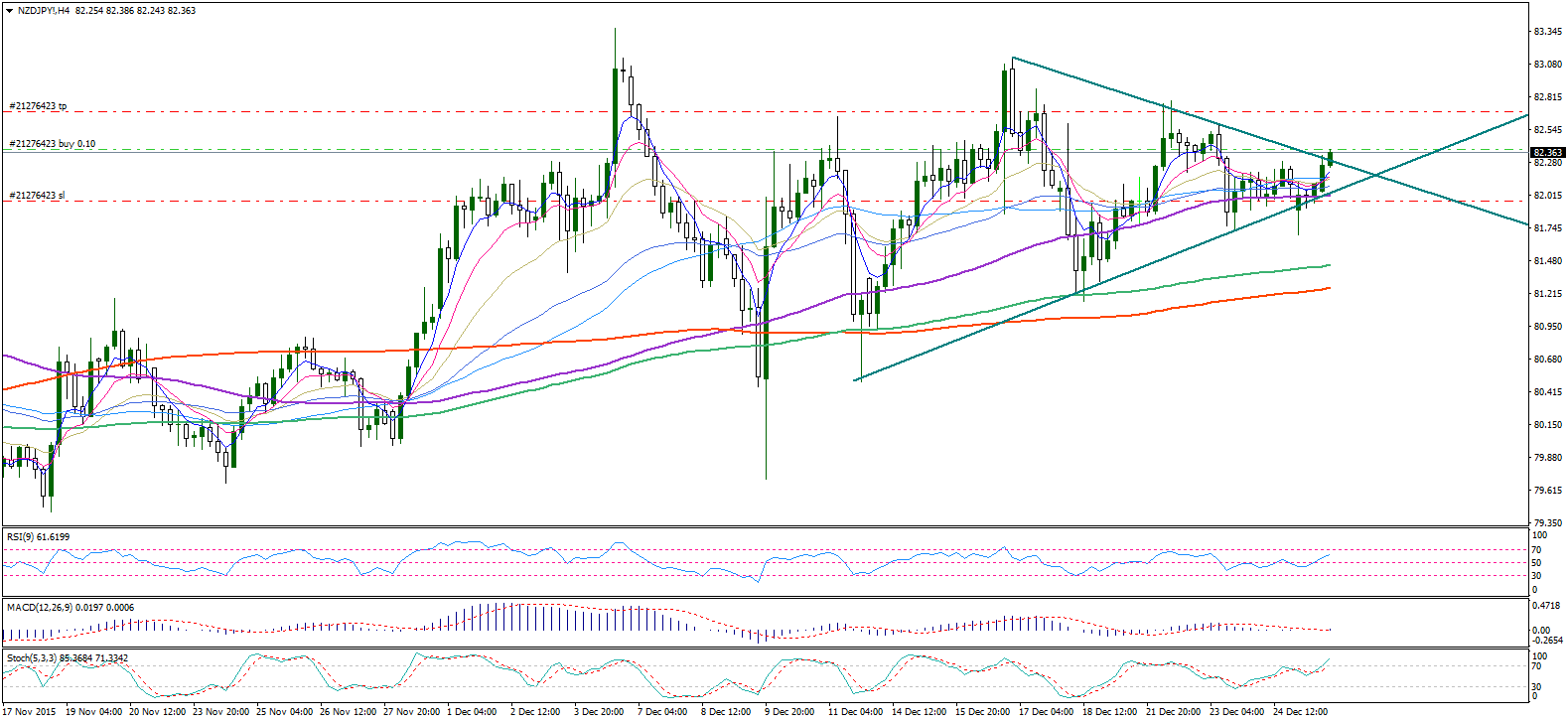Image resolution: width=1568 pixels, height=723 pixels.
Task: Click the 2 Dec 12:00 time label
Action: point(536,712)
